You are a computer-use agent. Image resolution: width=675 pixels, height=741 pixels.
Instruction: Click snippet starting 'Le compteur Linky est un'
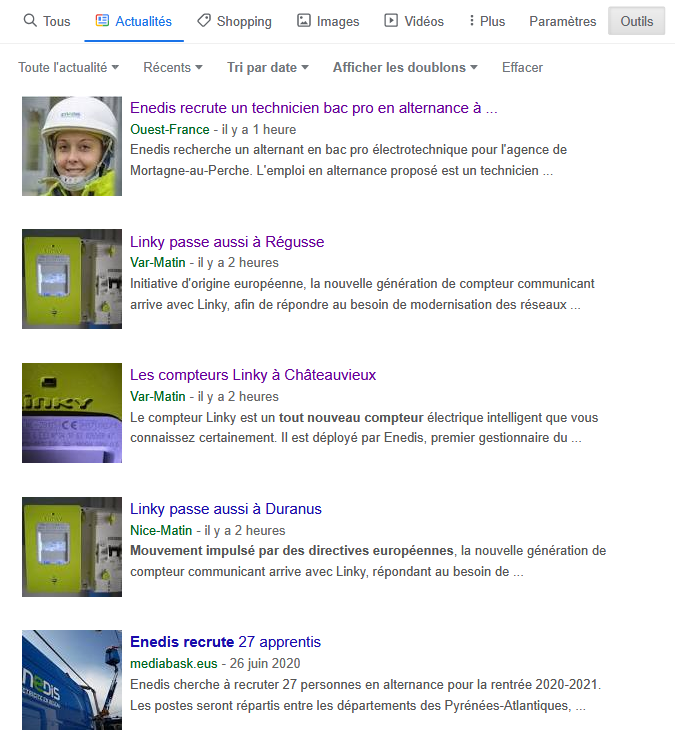[364, 428]
